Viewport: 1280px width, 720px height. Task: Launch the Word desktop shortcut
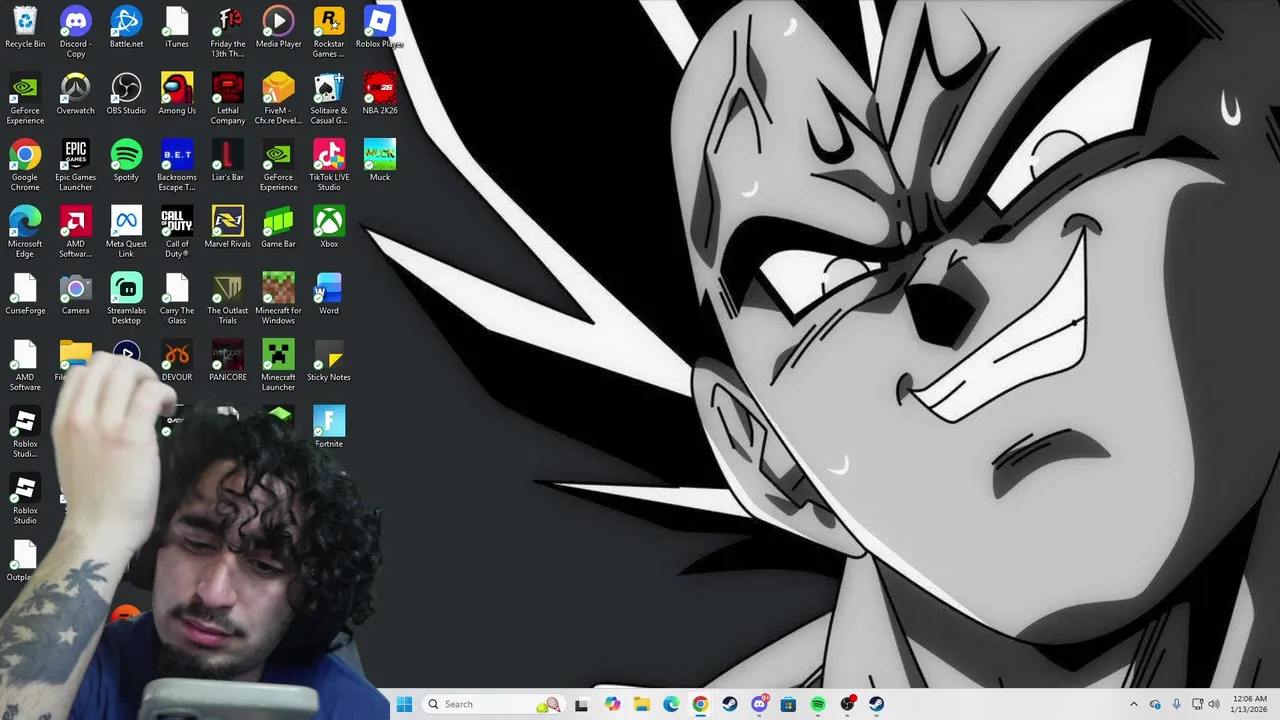pos(329,295)
